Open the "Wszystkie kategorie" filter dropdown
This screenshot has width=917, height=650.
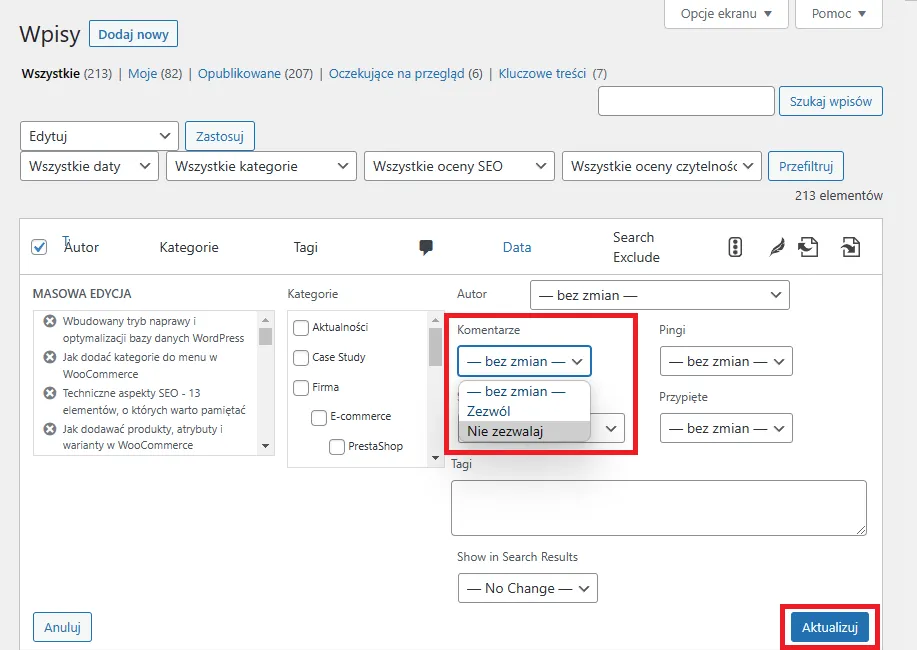261,166
